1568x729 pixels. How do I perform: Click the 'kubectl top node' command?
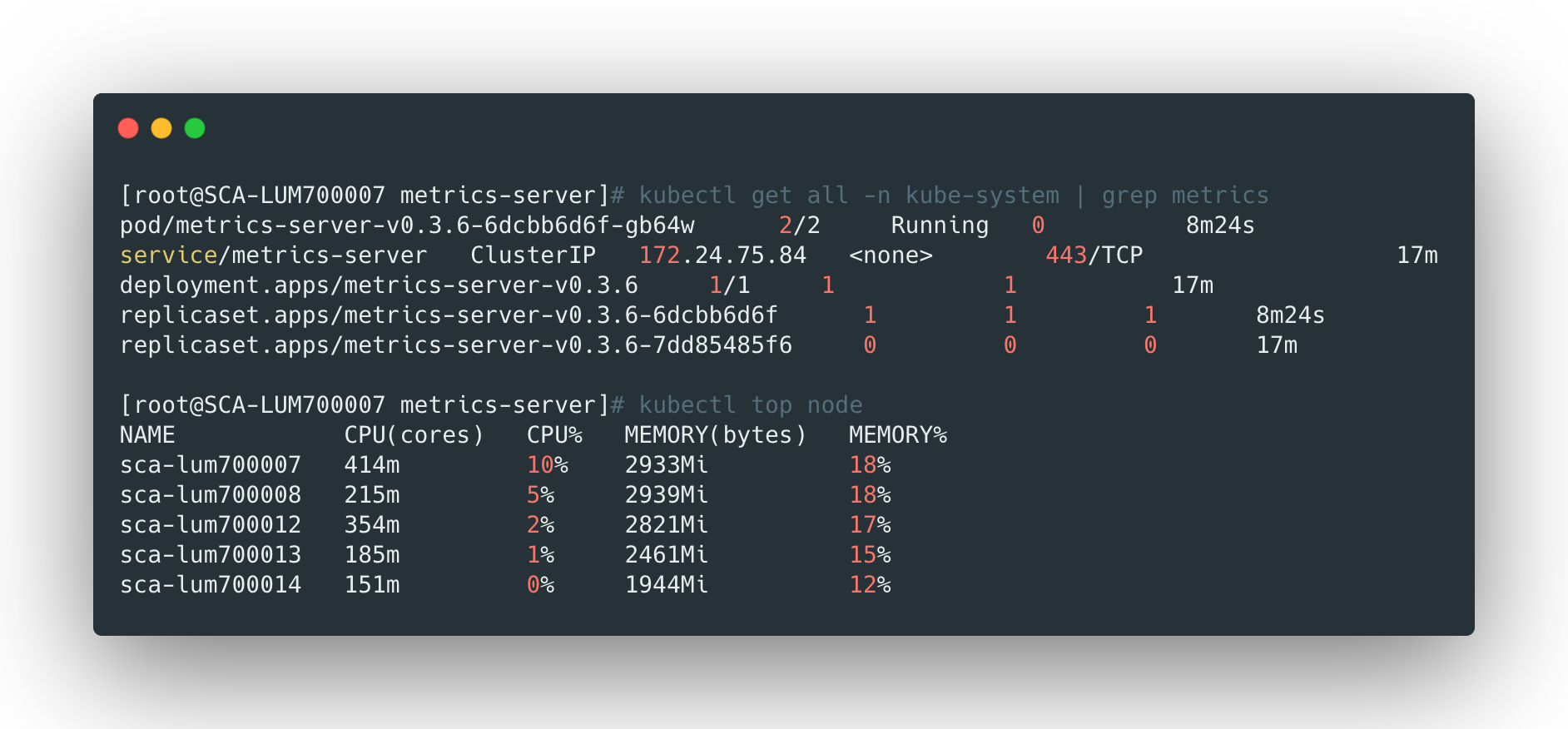click(x=751, y=405)
